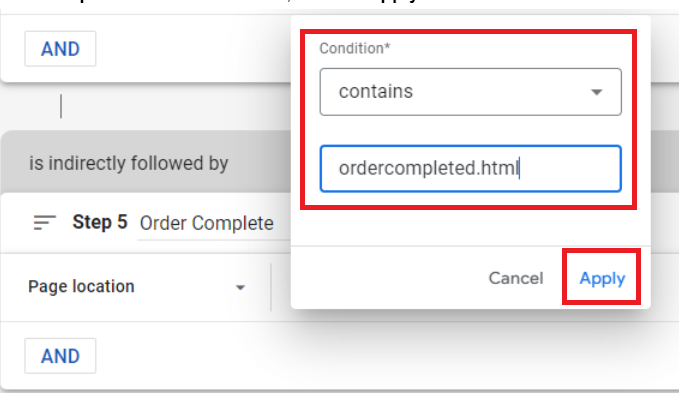Click the Page location caret arrow
Viewport: 679px width, 393px height.
point(240,287)
